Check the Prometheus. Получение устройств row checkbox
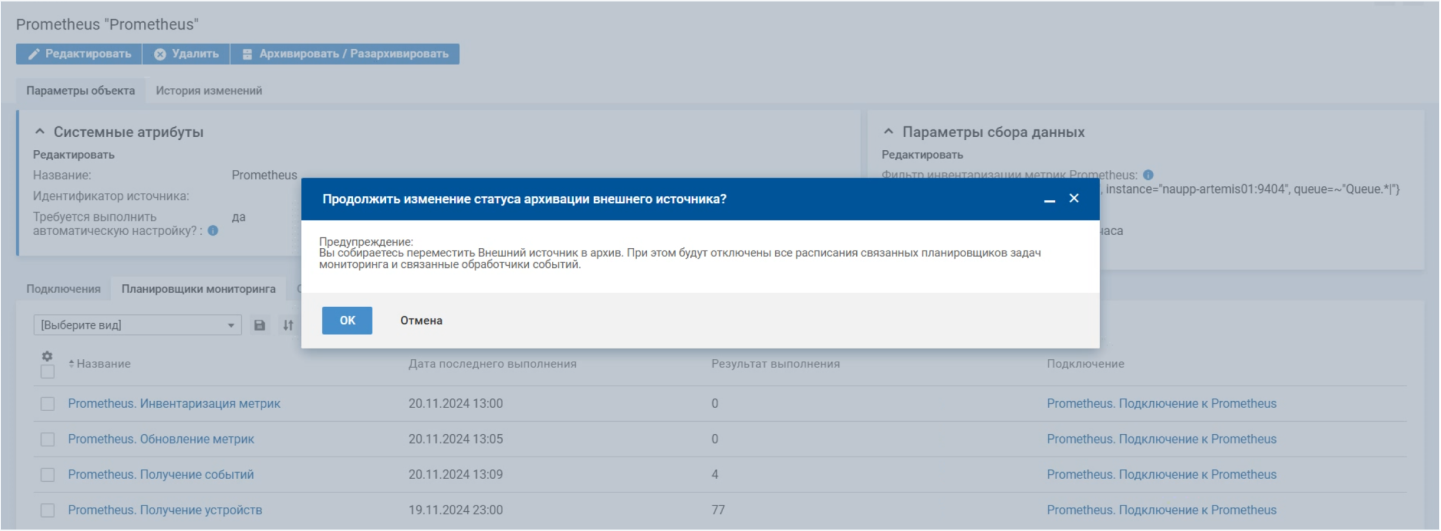This screenshot has height=531, width=1441. pyautogui.click(x=47, y=510)
